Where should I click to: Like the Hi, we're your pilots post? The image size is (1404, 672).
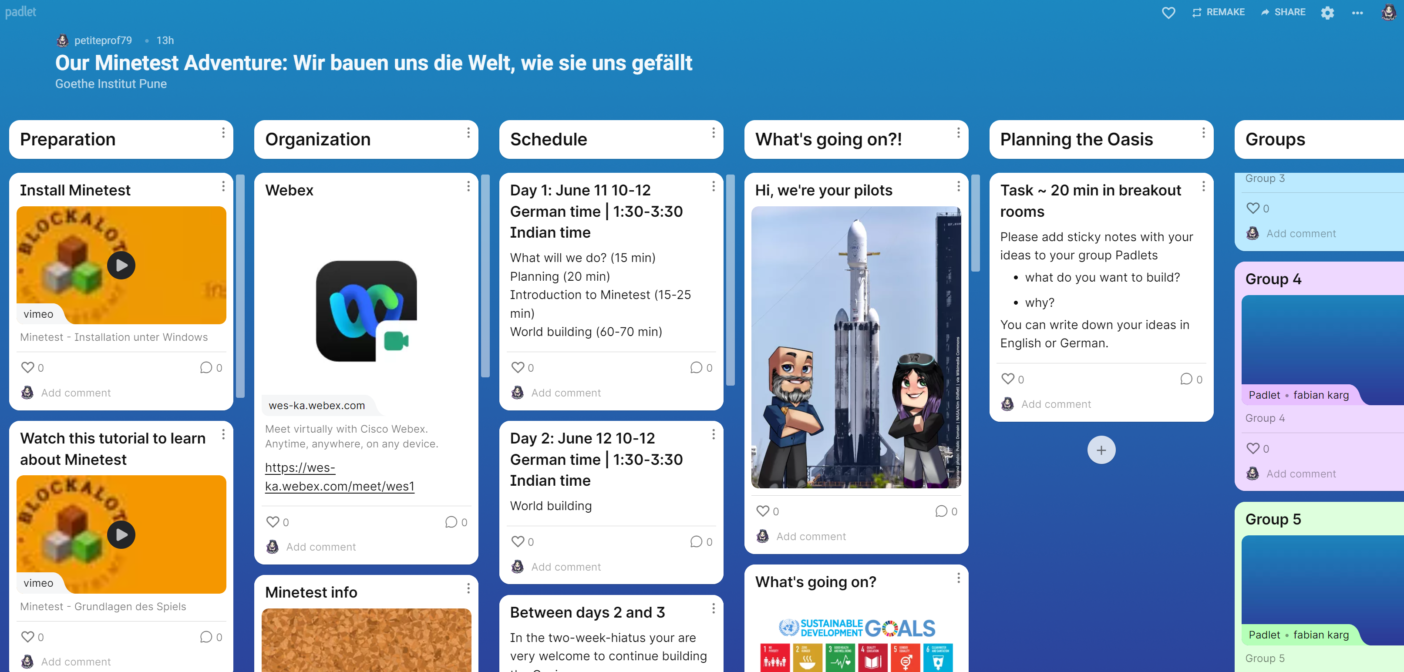tap(762, 511)
